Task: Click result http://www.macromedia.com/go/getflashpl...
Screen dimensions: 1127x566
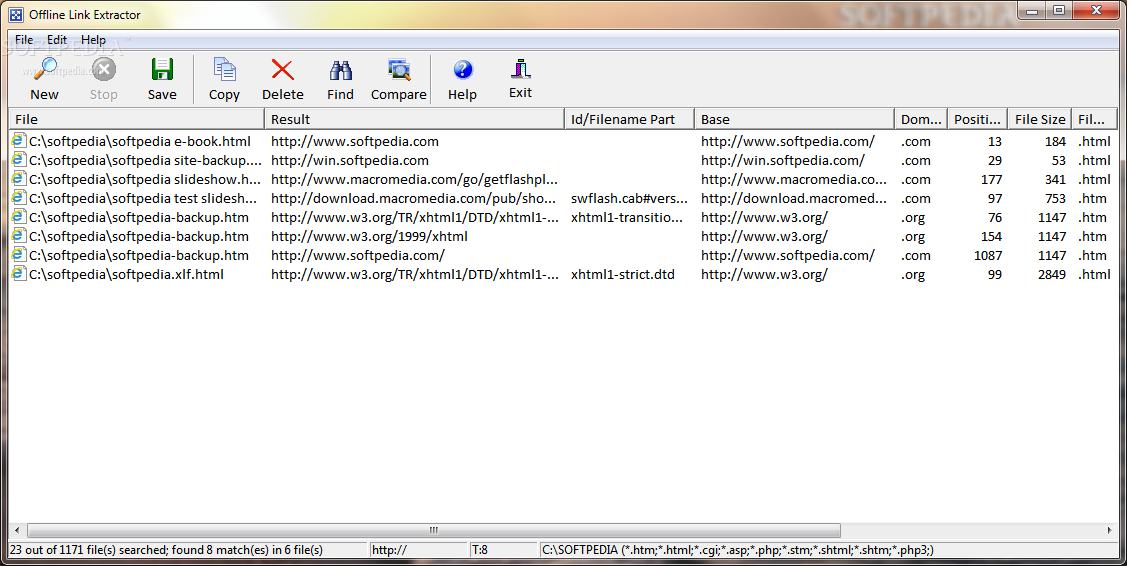Action: [414, 179]
